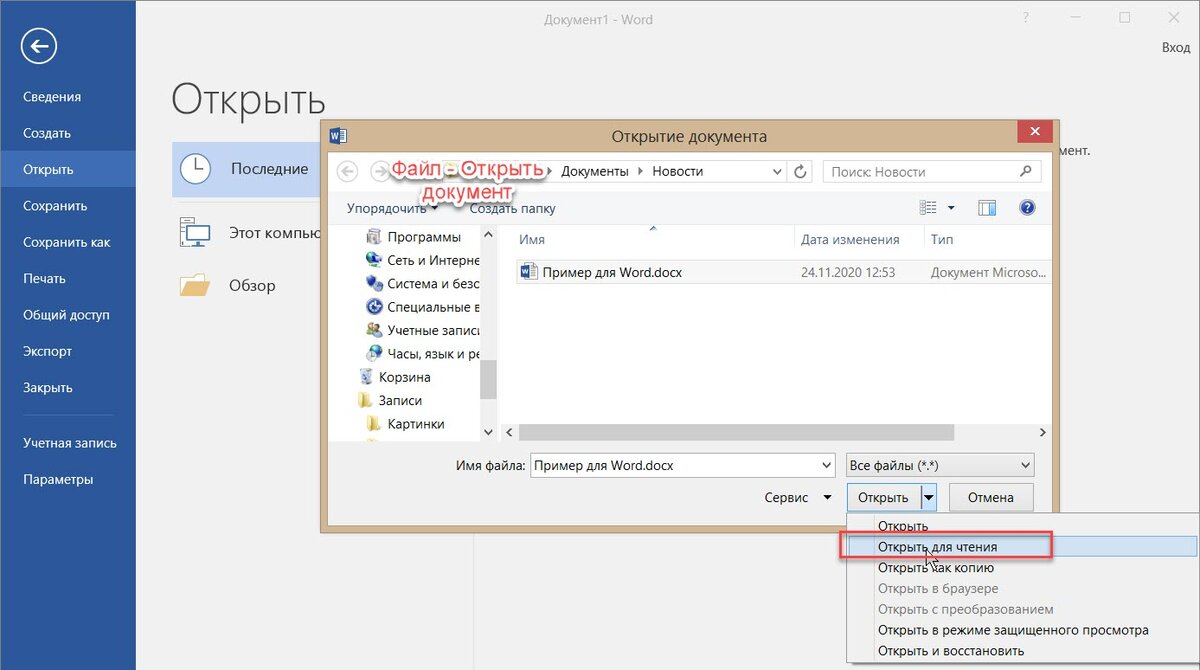Click the Открыть button in the dialog
The height and width of the screenshot is (670, 1200).
coord(883,497)
